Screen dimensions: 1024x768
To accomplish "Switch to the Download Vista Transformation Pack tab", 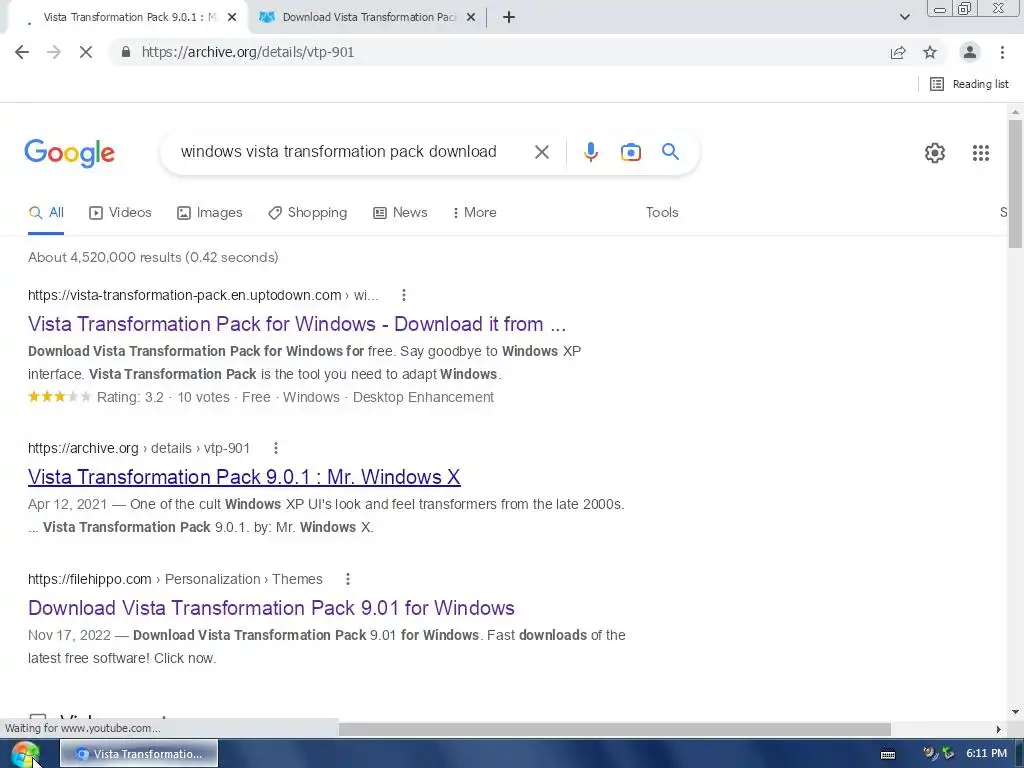I will pyautogui.click(x=368, y=18).
